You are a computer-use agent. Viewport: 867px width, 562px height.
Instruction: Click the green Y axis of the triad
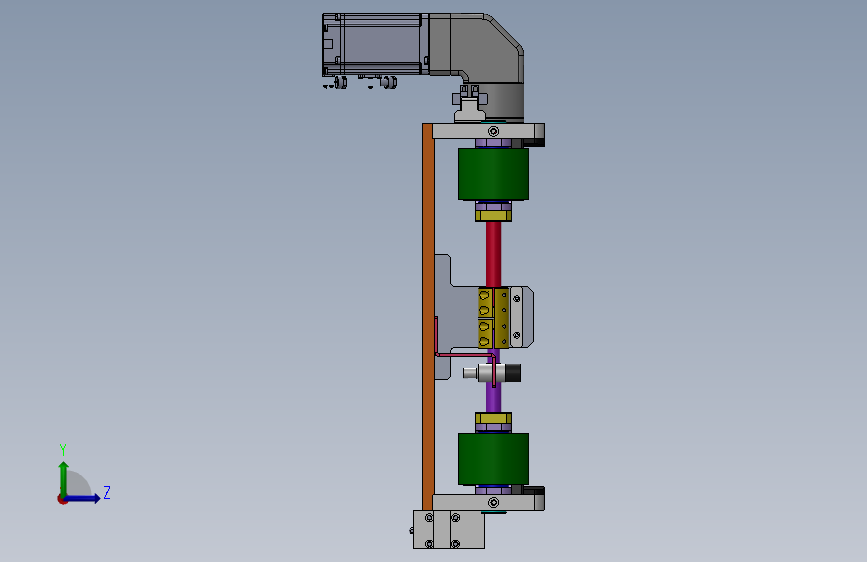[x=64, y=478]
